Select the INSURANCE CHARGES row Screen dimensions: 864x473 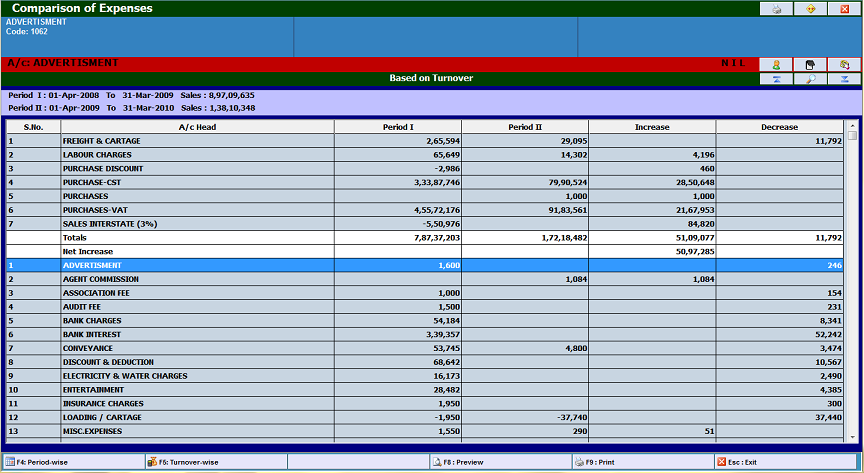(425, 403)
